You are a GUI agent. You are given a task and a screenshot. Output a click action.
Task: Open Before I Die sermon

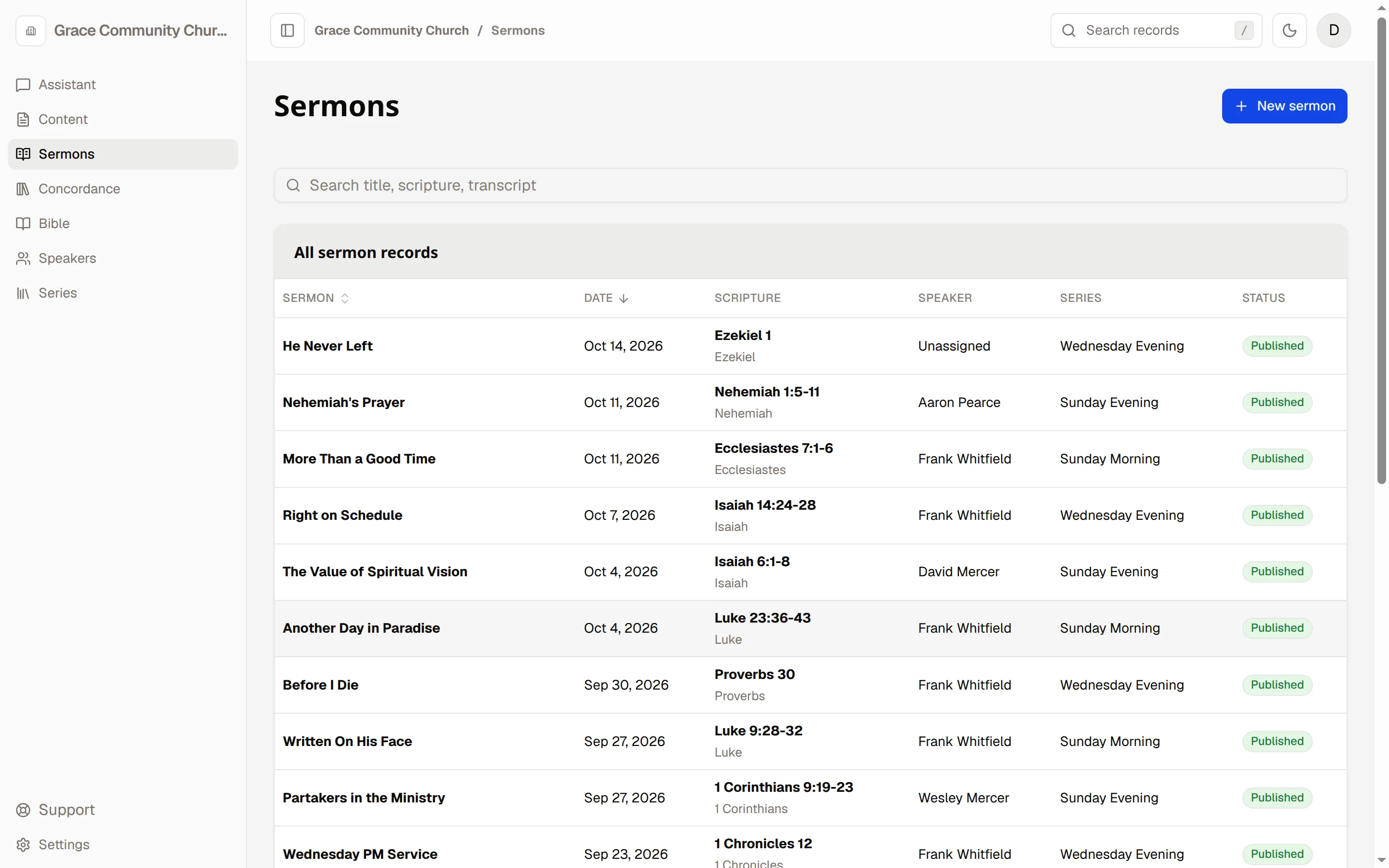click(x=320, y=685)
